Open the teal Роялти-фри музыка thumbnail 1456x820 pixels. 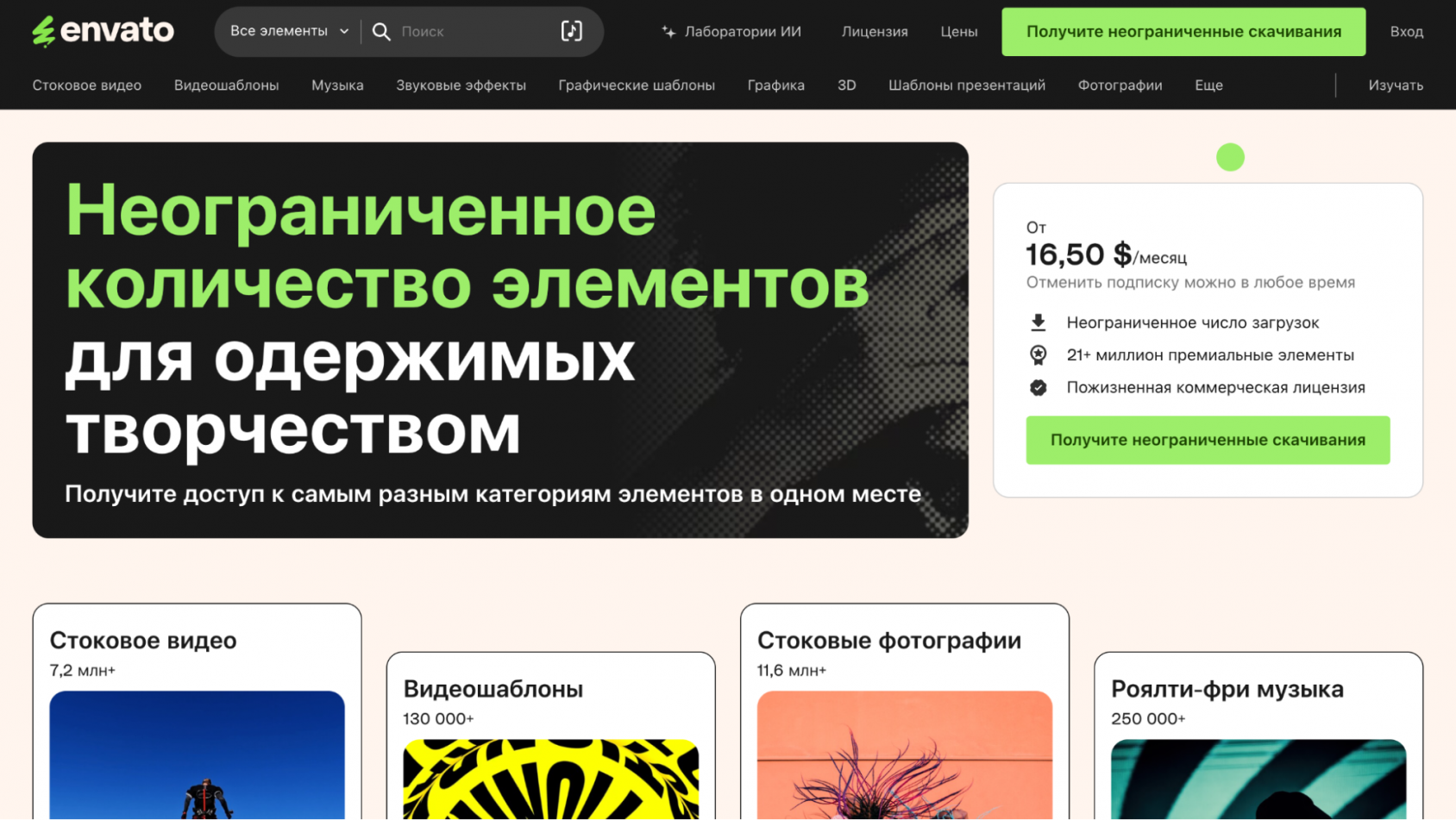(x=1258, y=779)
